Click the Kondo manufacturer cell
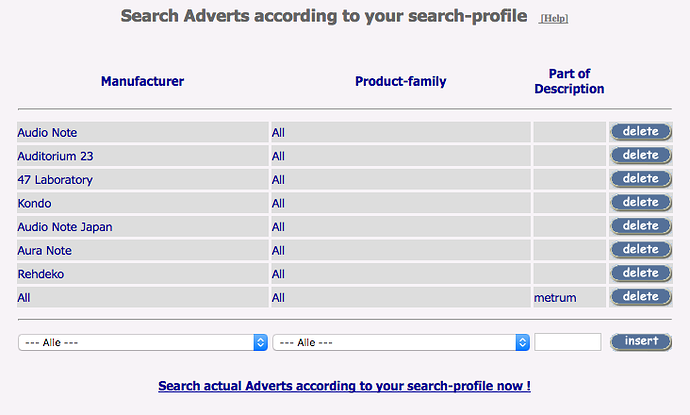The height and width of the screenshot is (415, 690). [x=143, y=203]
